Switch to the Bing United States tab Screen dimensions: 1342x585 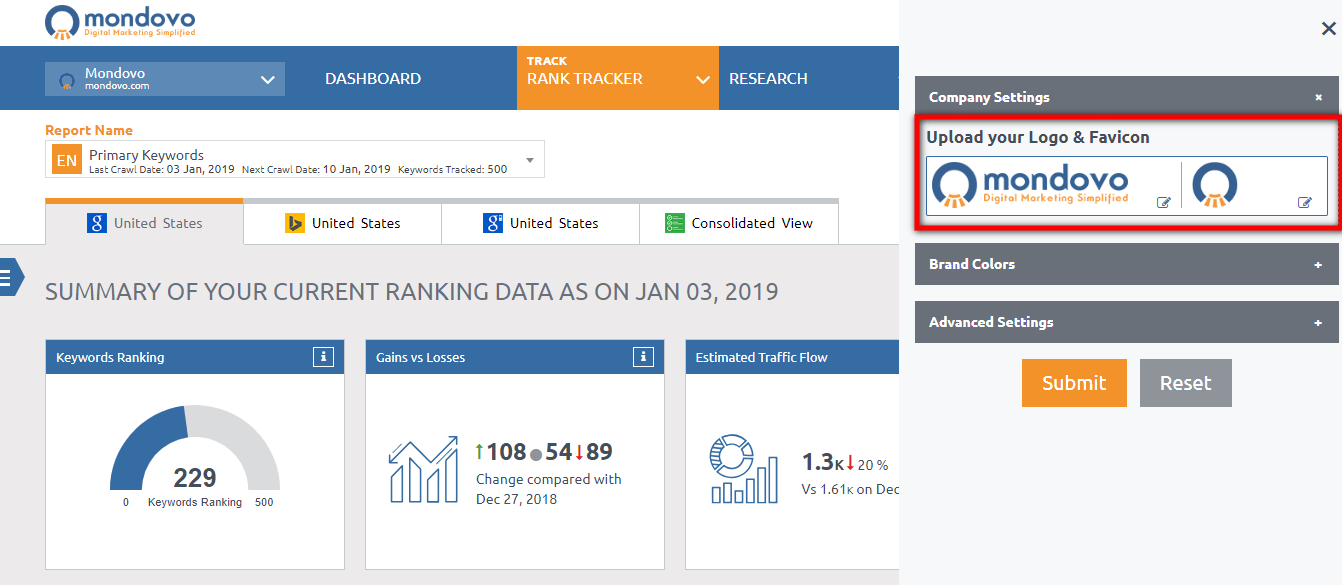342,223
